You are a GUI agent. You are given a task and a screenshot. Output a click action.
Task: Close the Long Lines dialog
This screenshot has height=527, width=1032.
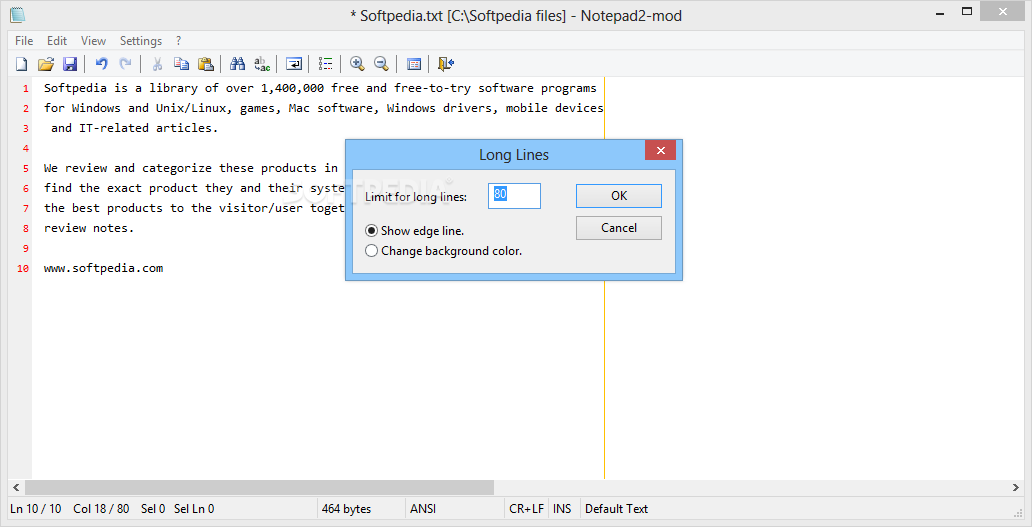click(661, 151)
